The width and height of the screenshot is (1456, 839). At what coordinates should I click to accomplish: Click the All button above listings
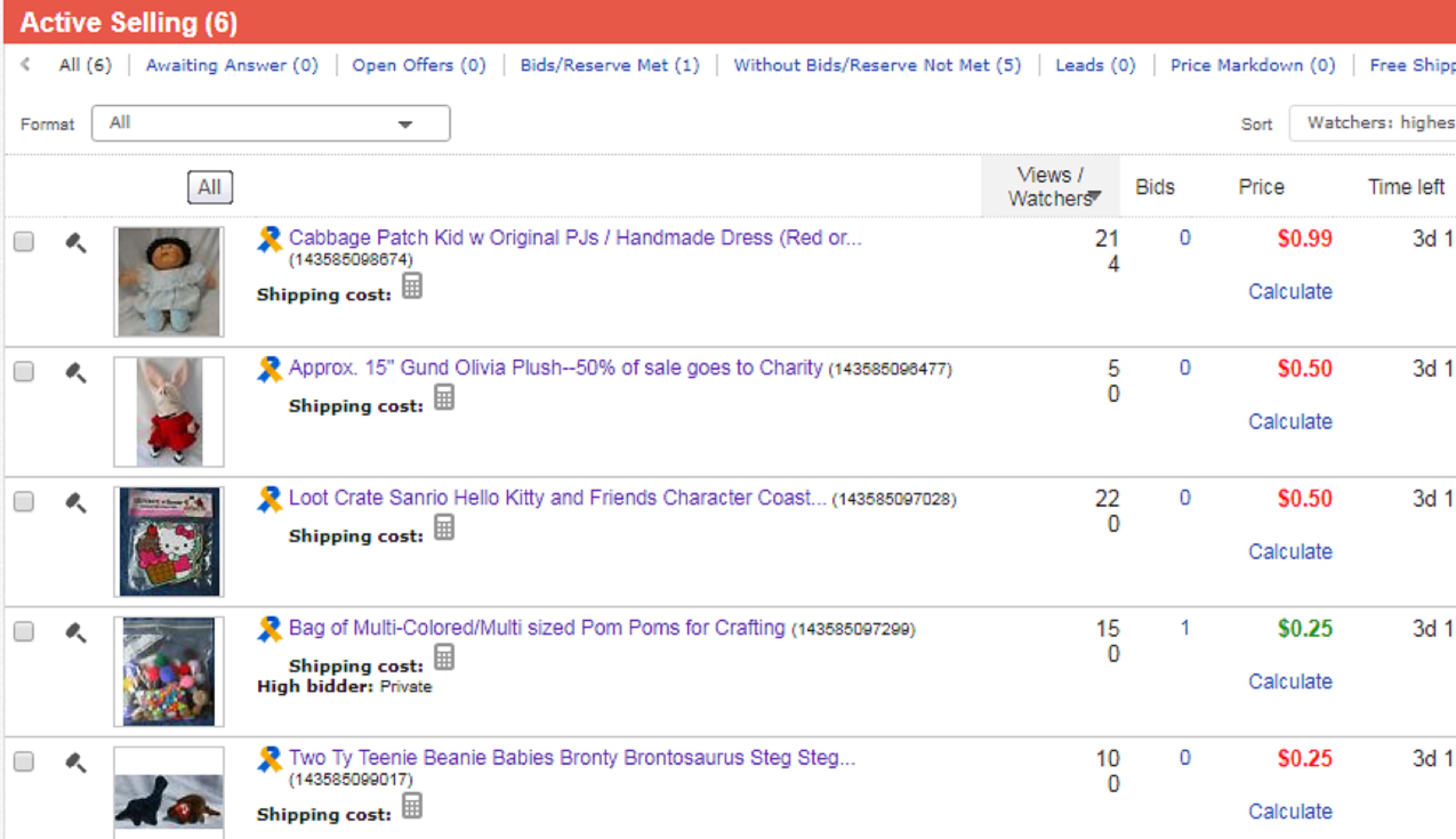click(210, 187)
